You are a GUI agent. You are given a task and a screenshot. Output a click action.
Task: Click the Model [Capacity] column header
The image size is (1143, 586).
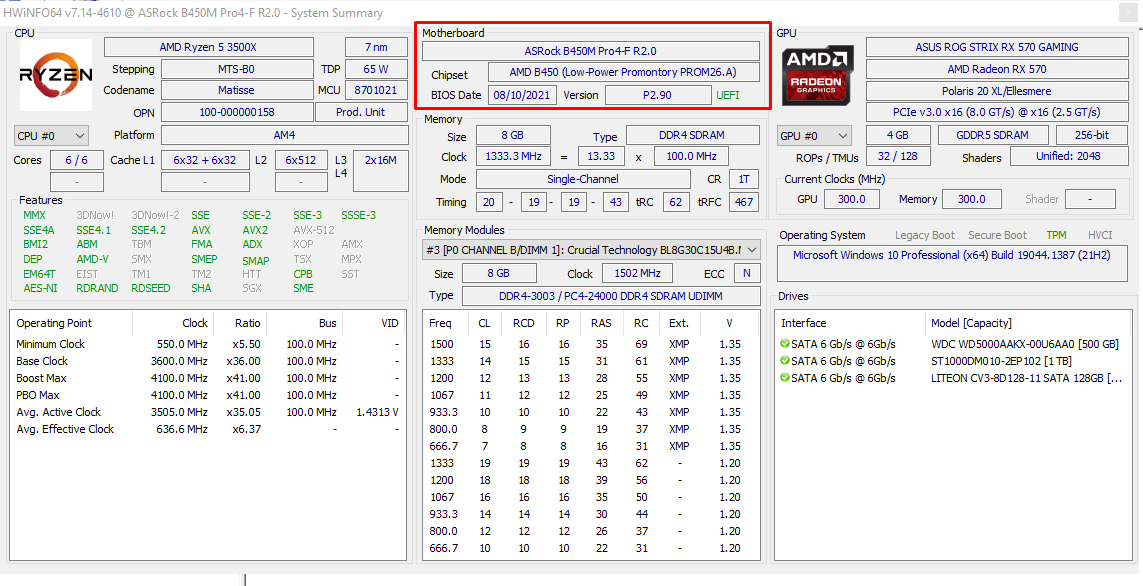pos(971,323)
